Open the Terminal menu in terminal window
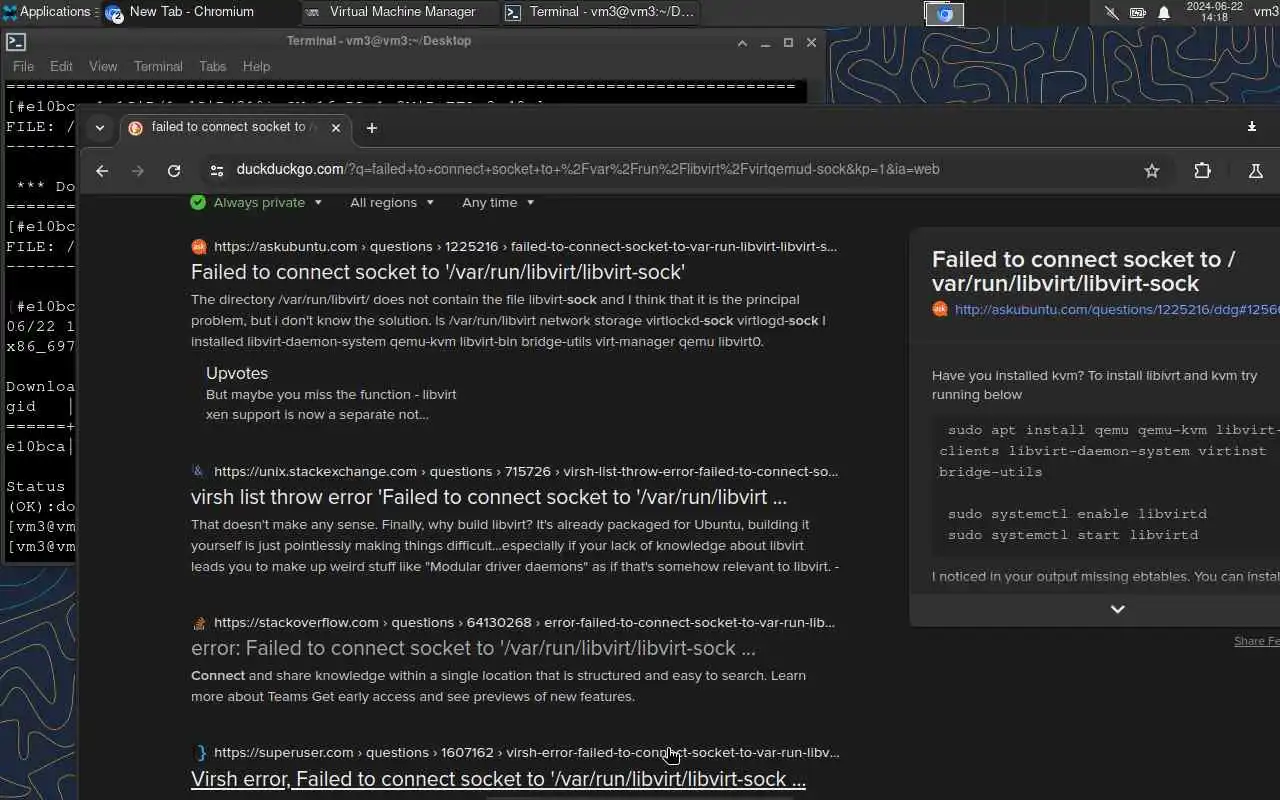The width and height of the screenshot is (1280, 800). (158, 66)
